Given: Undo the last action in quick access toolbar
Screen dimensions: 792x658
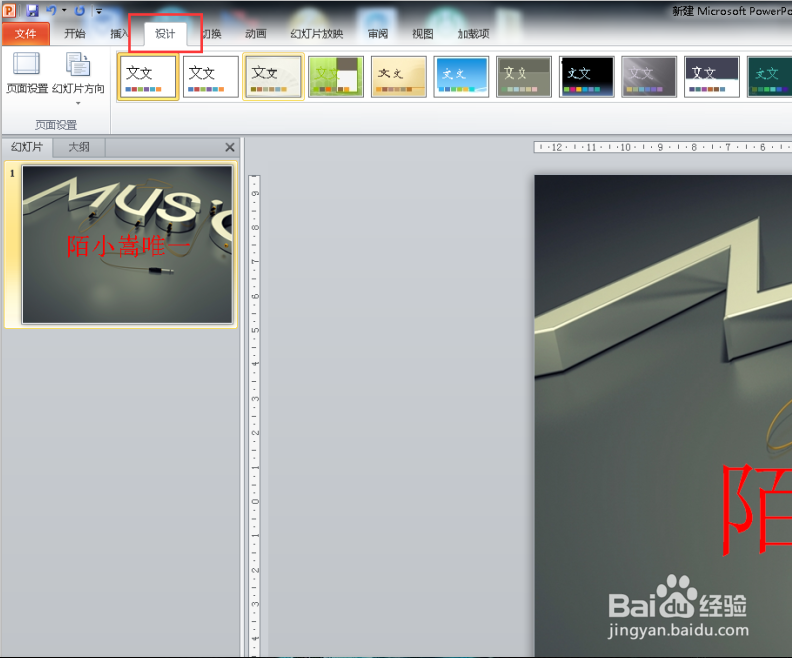Looking at the screenshot, I should click(51, 10).
